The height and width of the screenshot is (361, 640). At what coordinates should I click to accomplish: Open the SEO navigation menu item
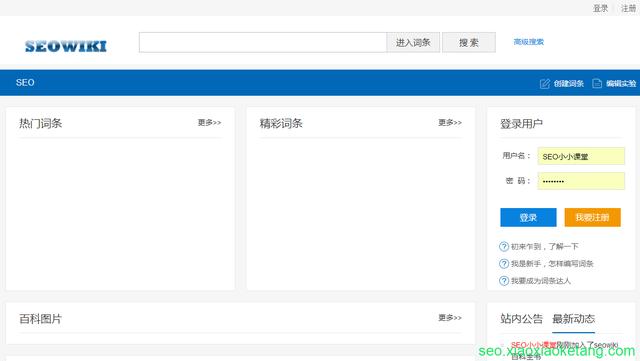pyautogui.click(x=25, y=82)
